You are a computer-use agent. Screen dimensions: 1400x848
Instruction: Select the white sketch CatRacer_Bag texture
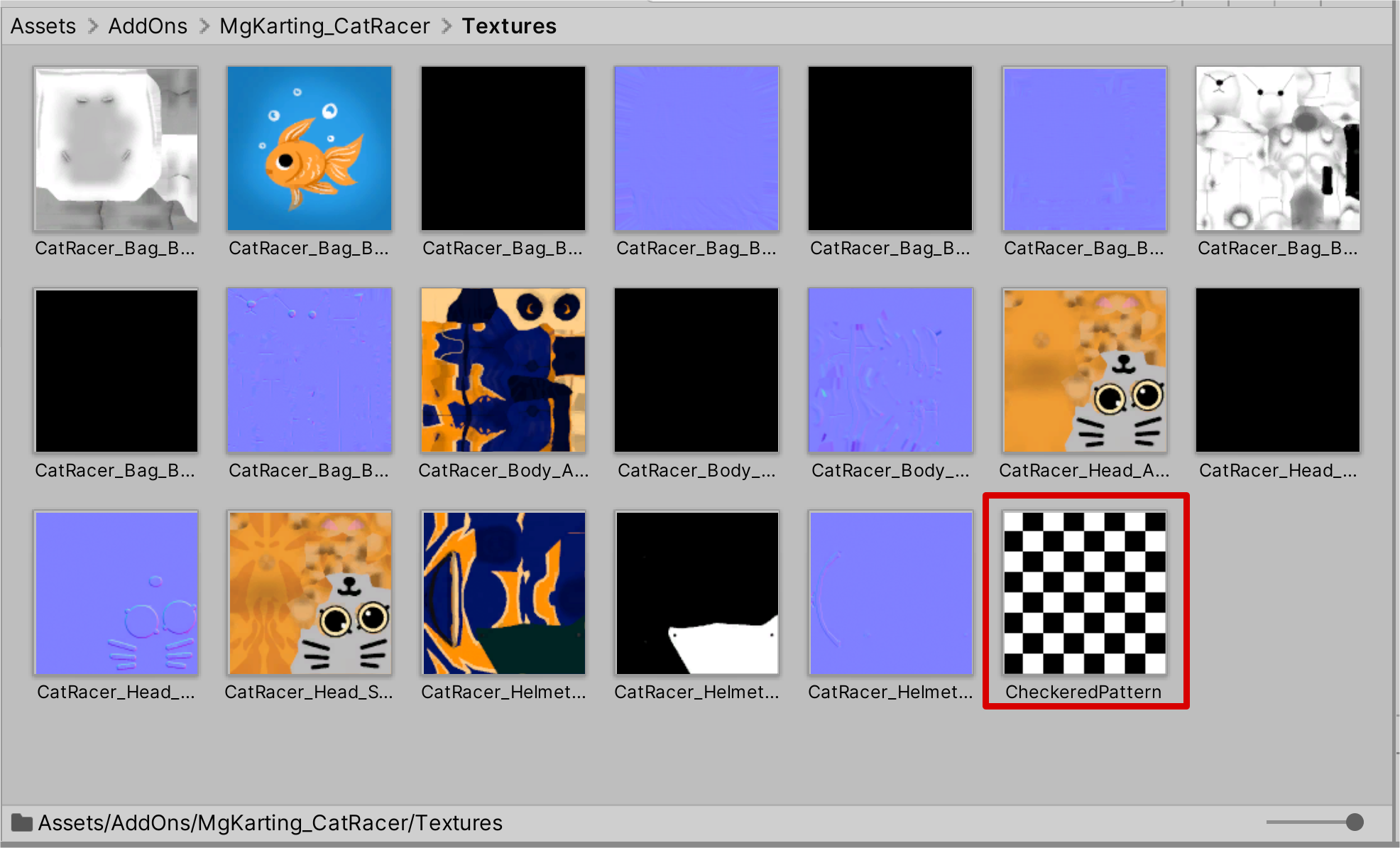(1277, 149)
